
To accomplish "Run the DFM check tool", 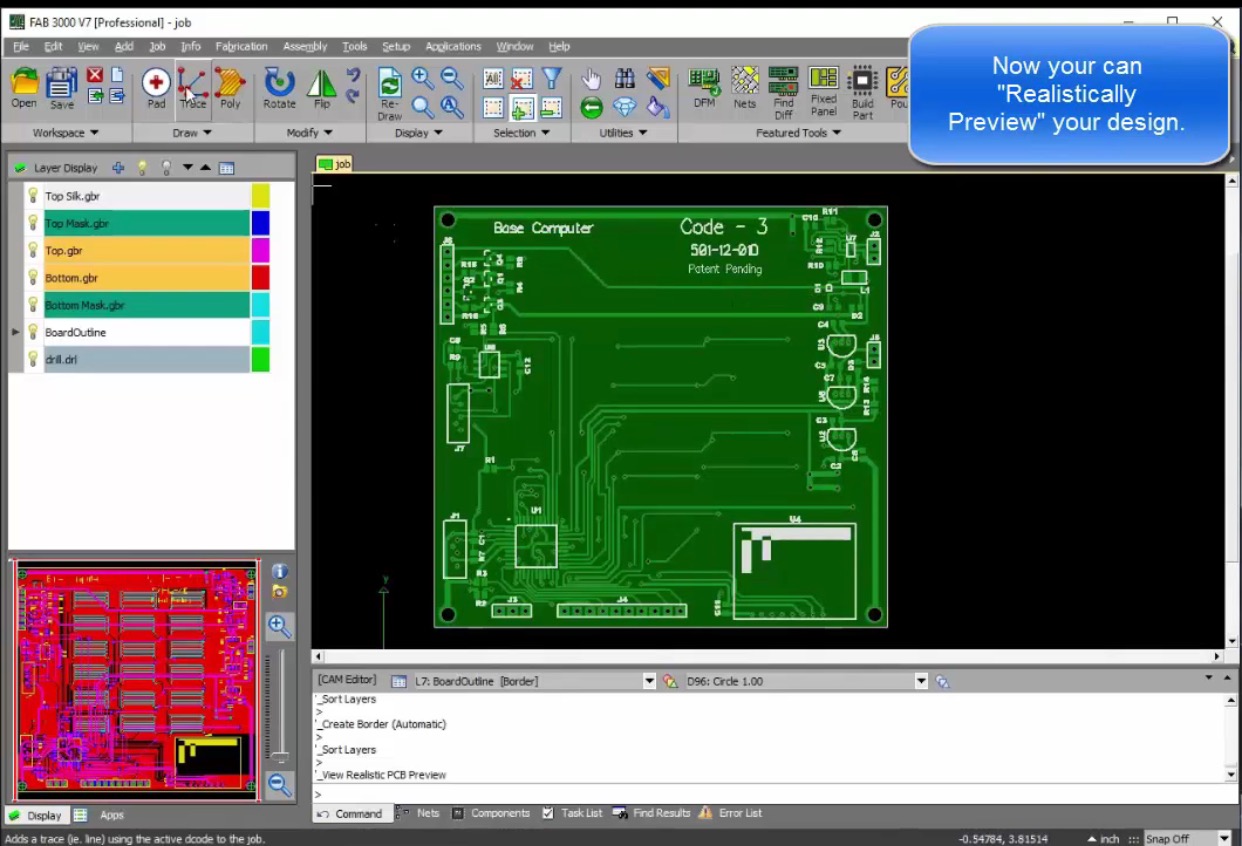I will [x=704, y=86].
